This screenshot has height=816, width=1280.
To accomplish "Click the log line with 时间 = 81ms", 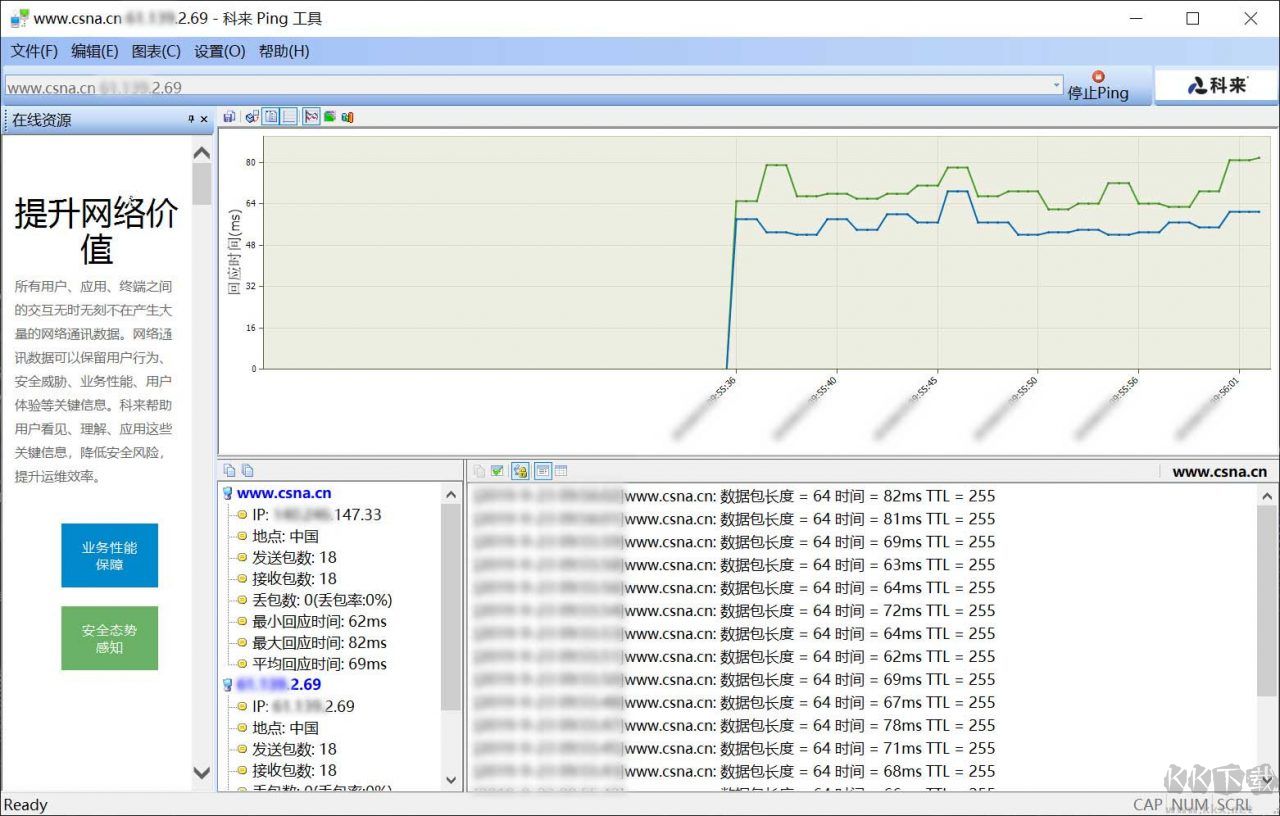I will (735, 519).
